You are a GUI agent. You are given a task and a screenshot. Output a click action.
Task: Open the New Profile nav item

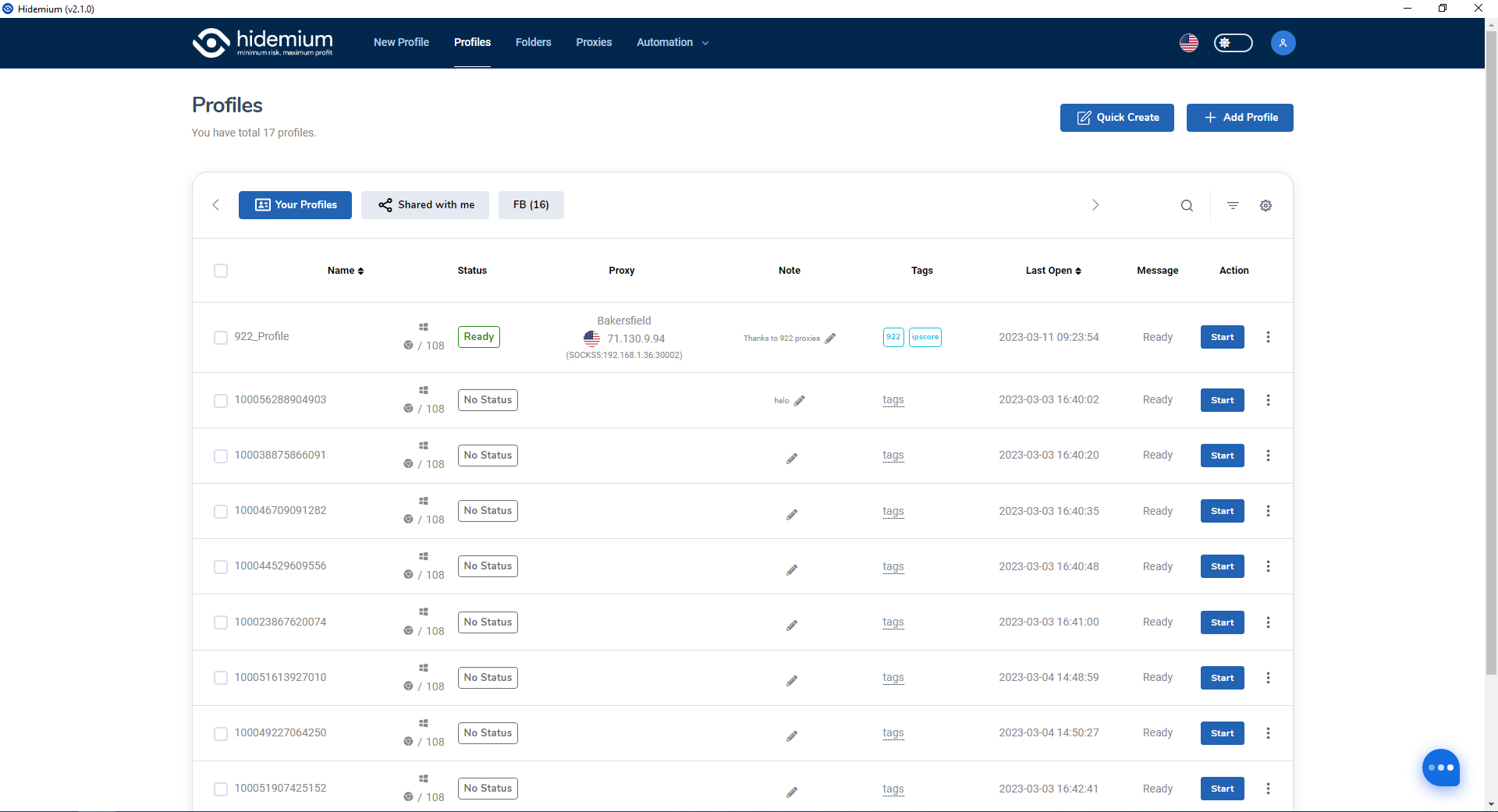click(401, 43)
